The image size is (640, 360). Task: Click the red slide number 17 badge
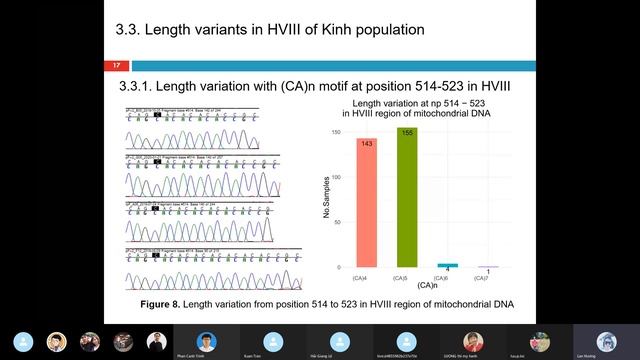[117, 65]
